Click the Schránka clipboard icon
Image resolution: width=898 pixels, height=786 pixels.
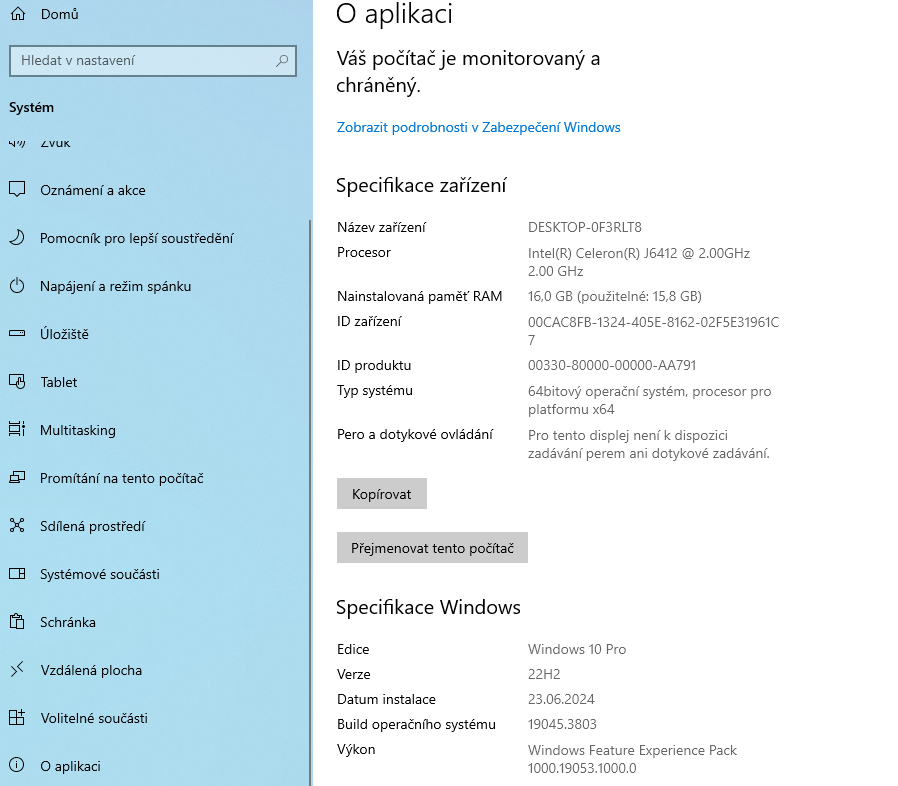(x=17, y=622)
